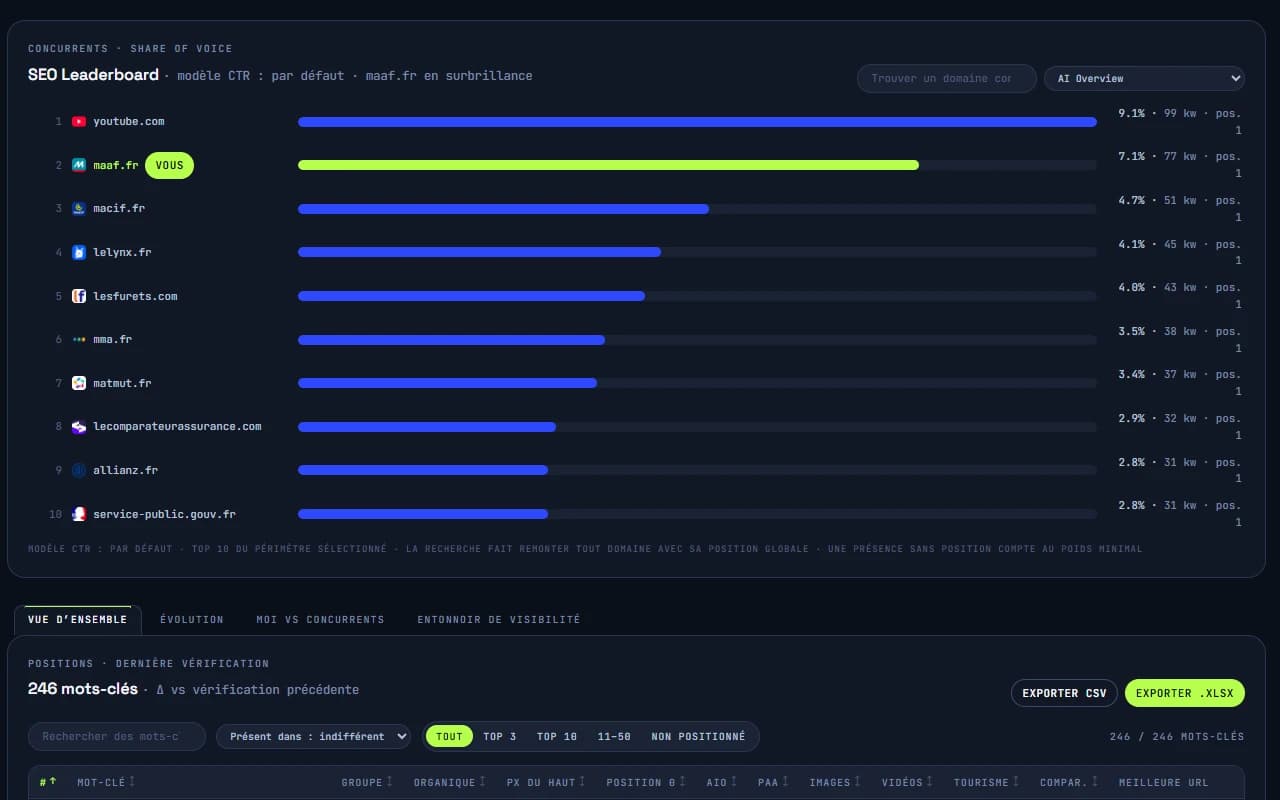
Task: Sort the table by Tourisme column
Action: coord(987,782)
